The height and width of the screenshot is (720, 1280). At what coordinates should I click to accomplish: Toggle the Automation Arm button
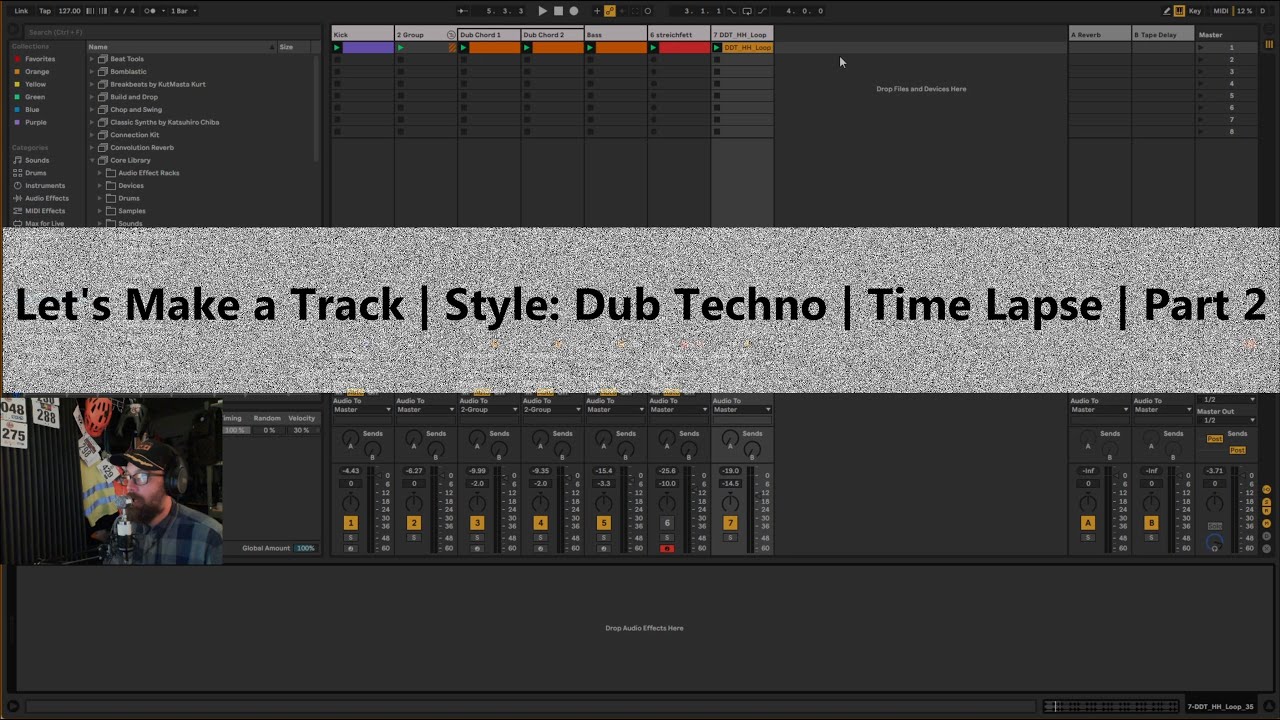pyautogui.click(x=610, y=11)
